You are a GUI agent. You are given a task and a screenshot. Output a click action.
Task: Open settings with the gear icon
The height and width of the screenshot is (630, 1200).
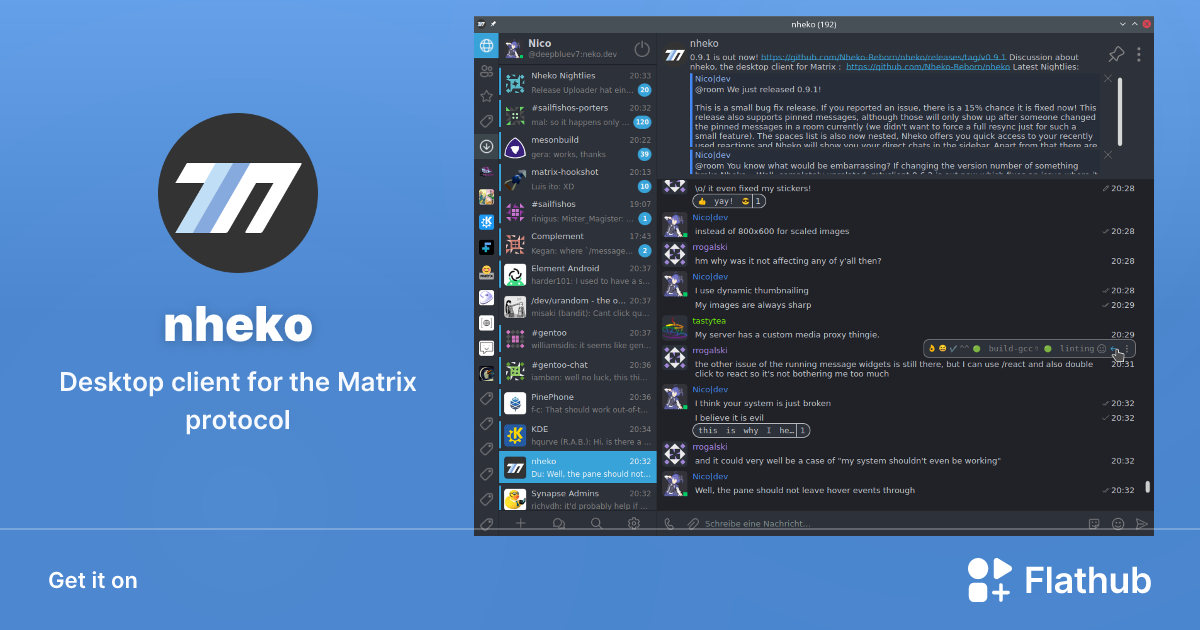tap(633, 523)
